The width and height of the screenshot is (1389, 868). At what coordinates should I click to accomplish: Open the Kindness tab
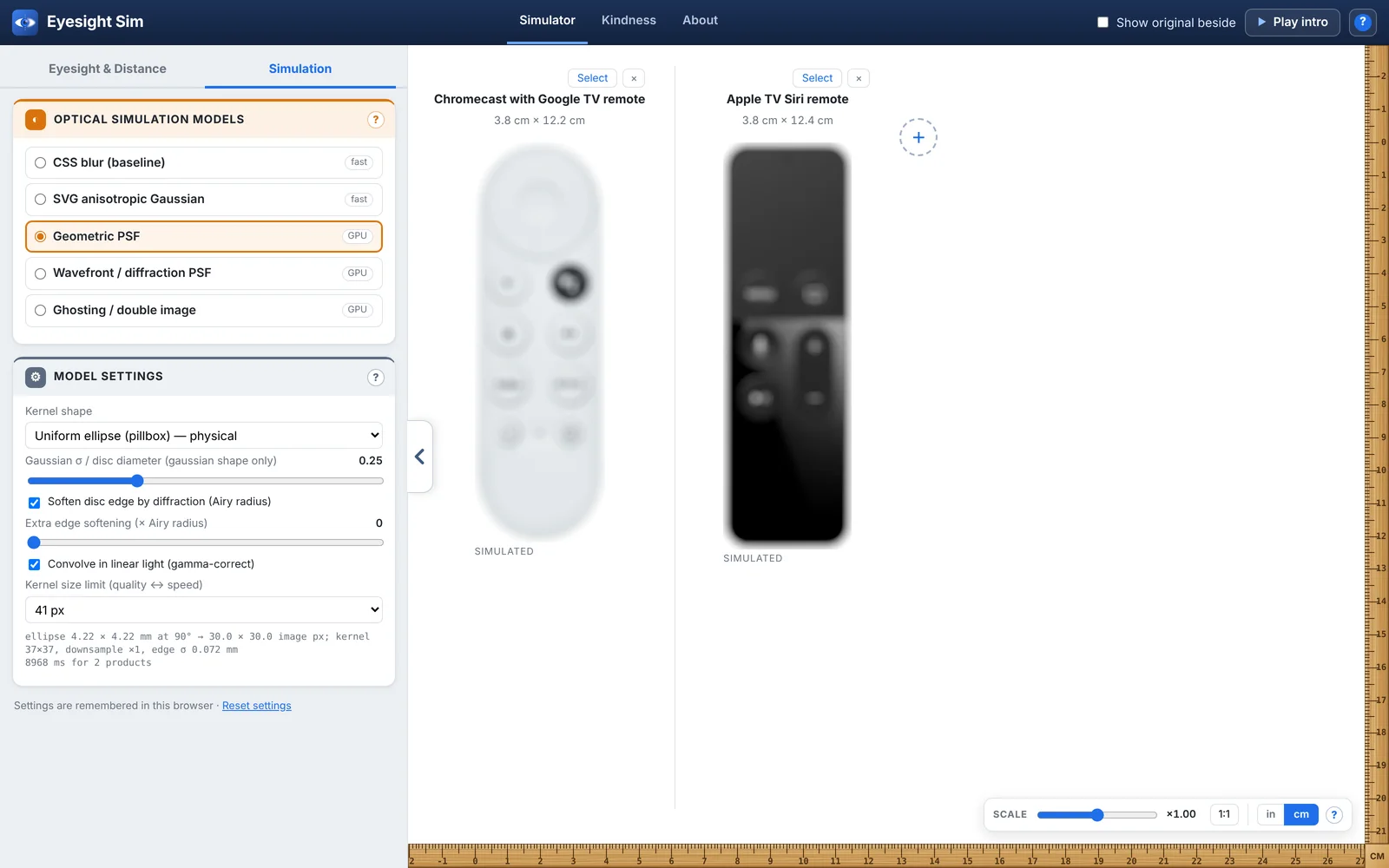629,21
